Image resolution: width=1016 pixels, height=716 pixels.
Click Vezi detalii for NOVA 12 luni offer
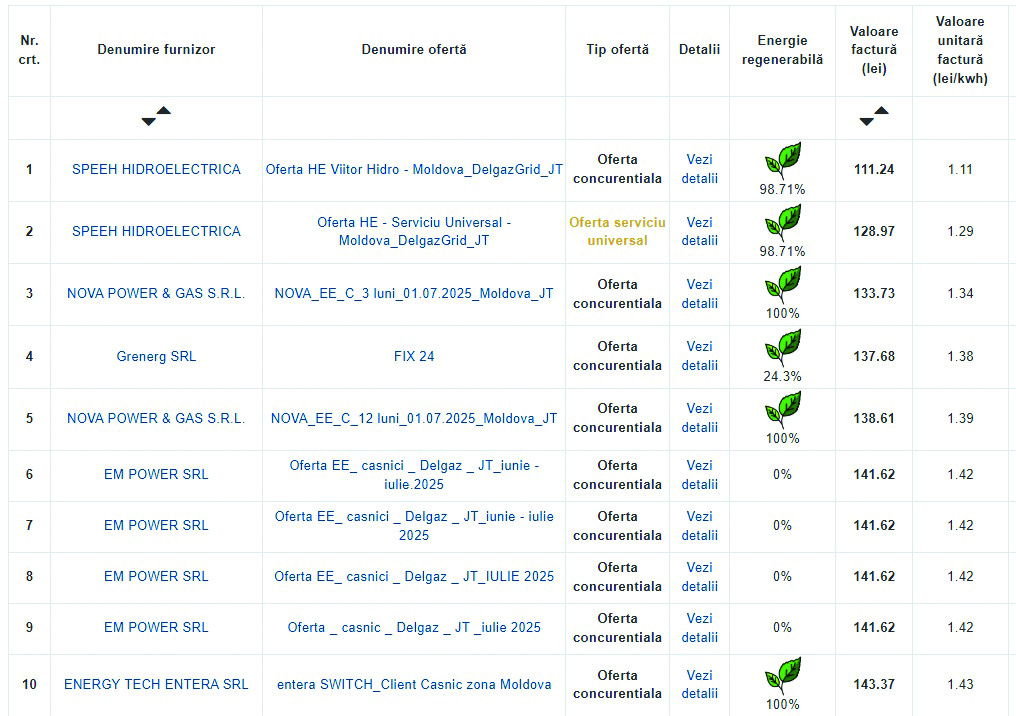(x=700, y=419)
